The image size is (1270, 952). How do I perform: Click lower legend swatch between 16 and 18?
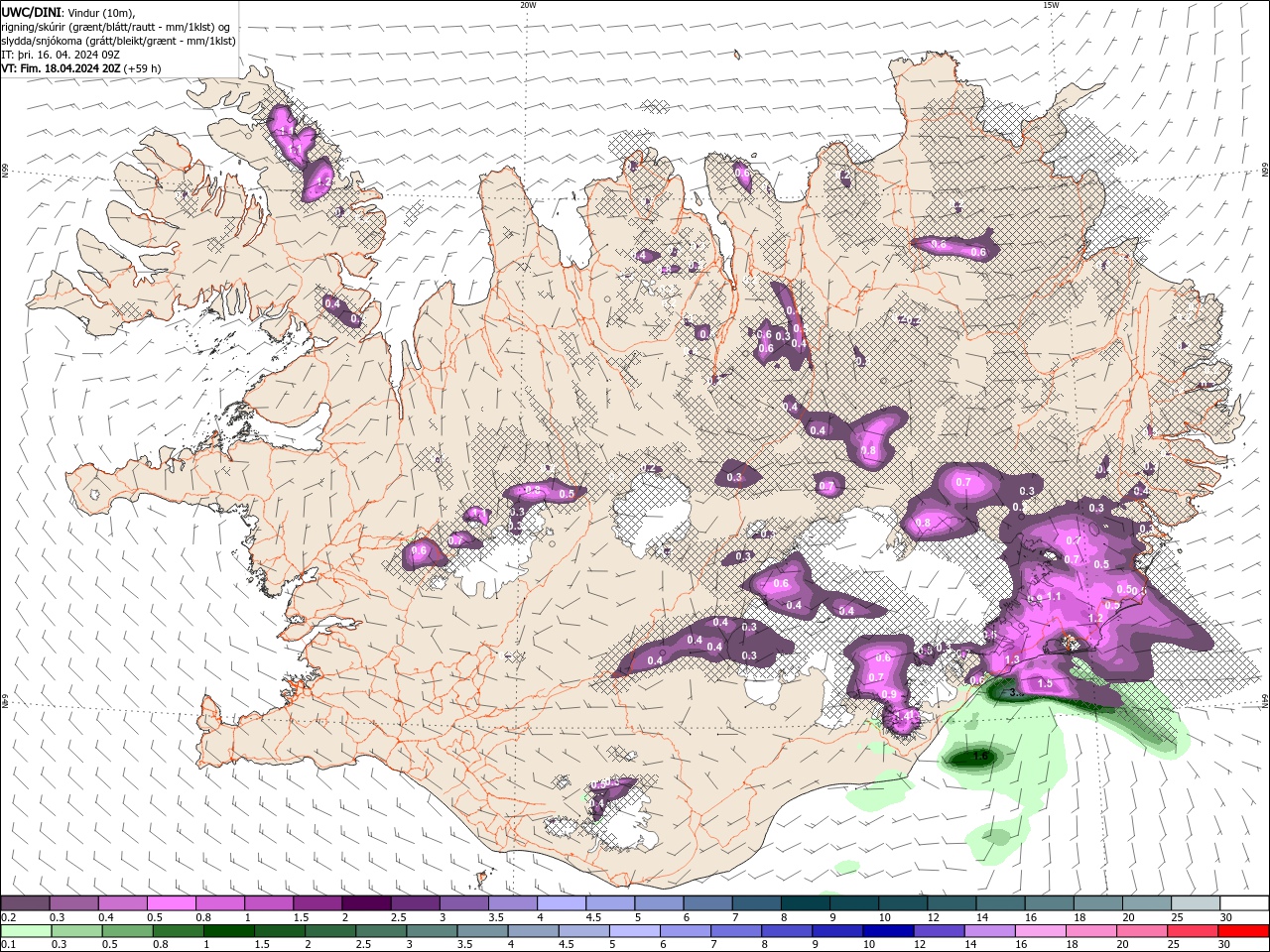coord(1039,931)
